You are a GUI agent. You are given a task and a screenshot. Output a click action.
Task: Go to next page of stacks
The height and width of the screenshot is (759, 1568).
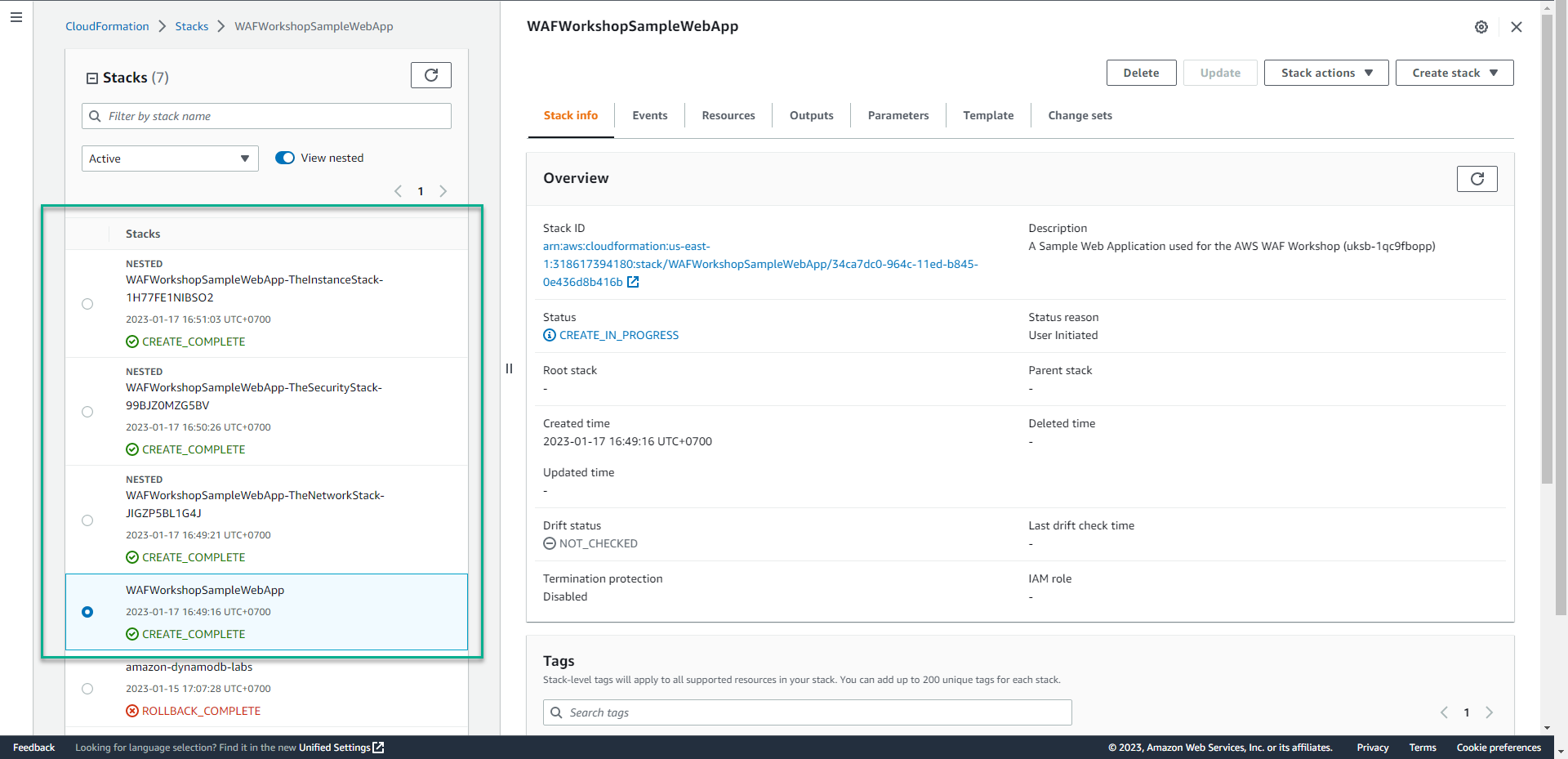pyautogui.click(x=443, y=191)
